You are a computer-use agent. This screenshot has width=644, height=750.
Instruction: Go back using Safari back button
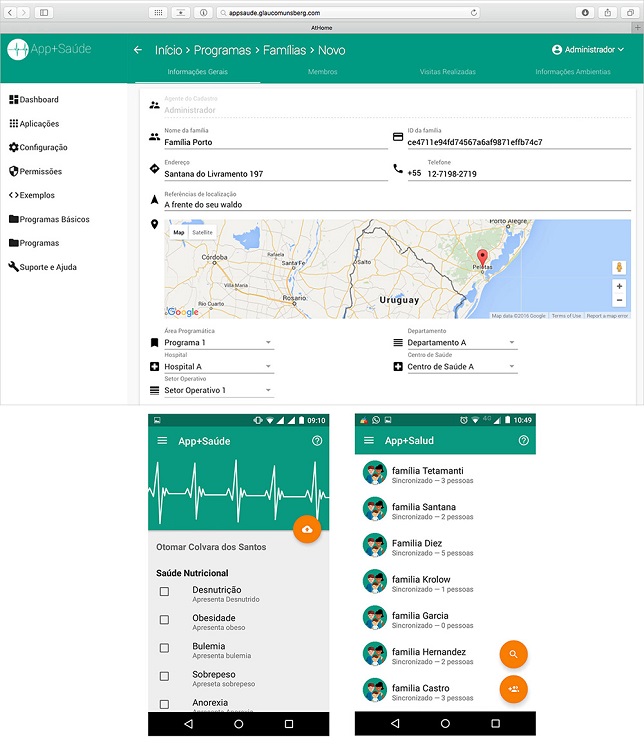click(x=10, y=12)
